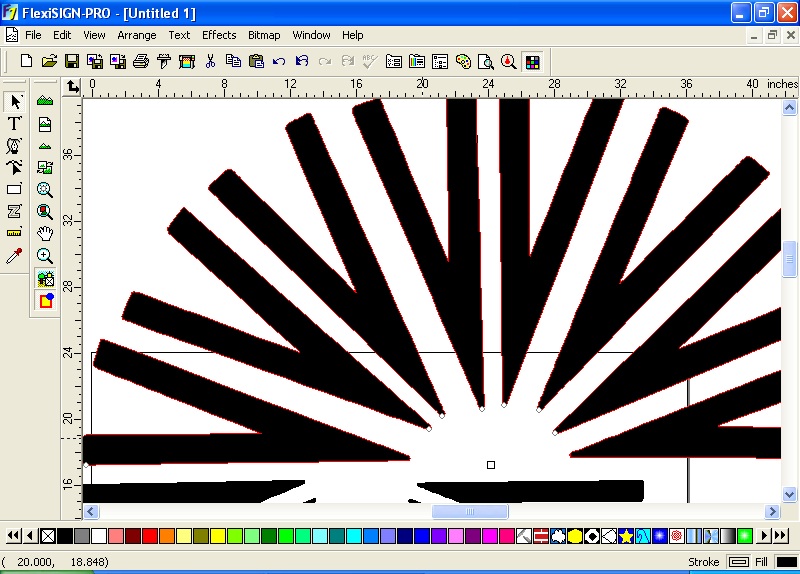Step the palette left one swatch

point(31,536)
